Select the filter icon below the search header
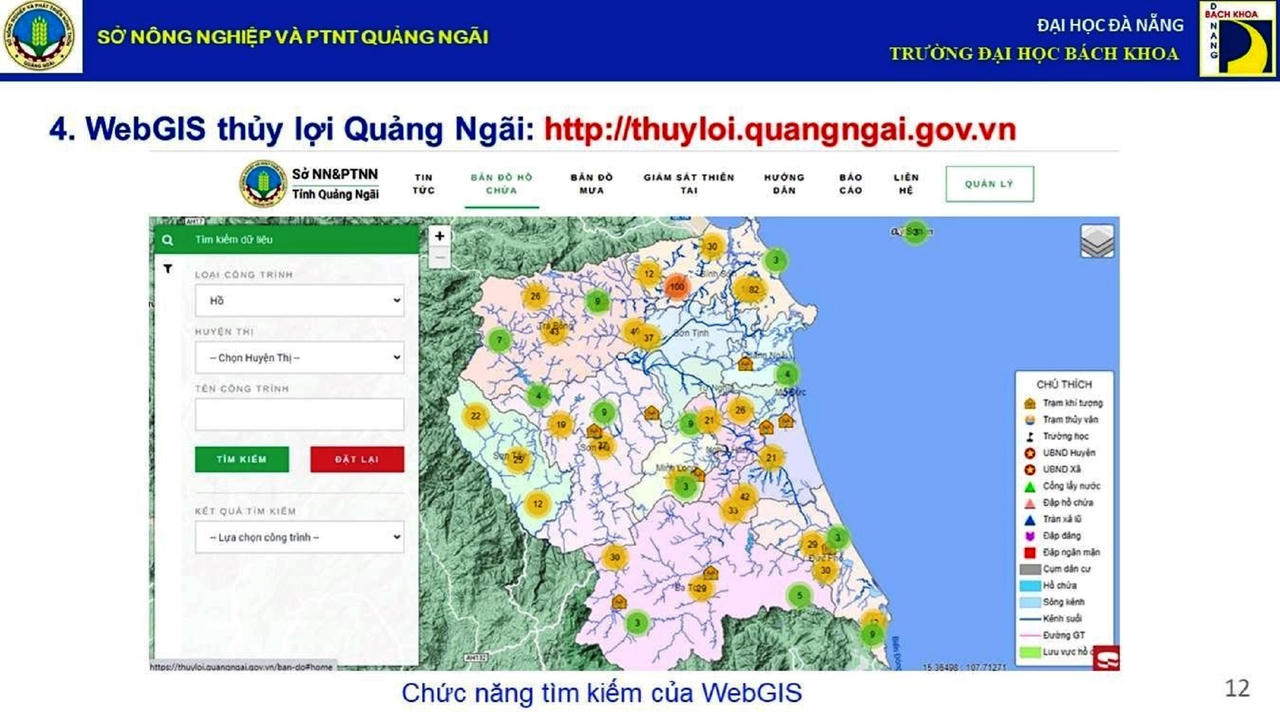This screenshot has height=720, width=1280. 166,268
